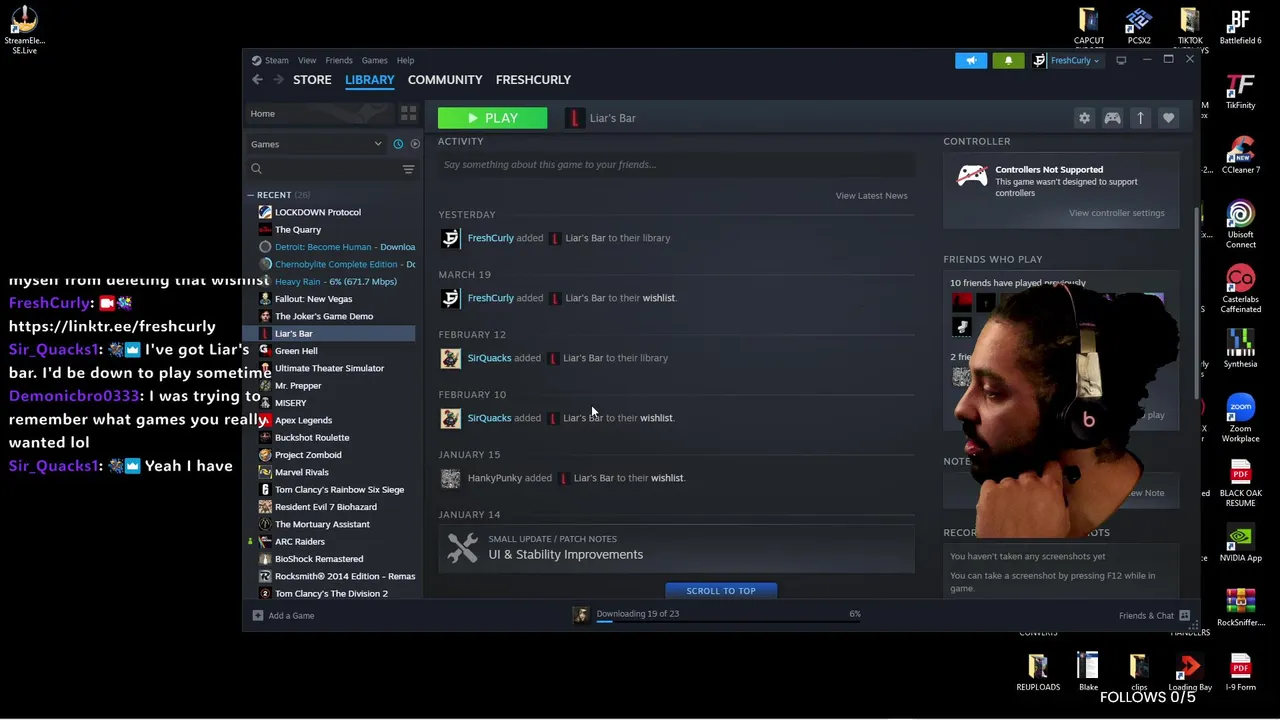Open the FRESHCURLY profile tab

tap(533, 80)
